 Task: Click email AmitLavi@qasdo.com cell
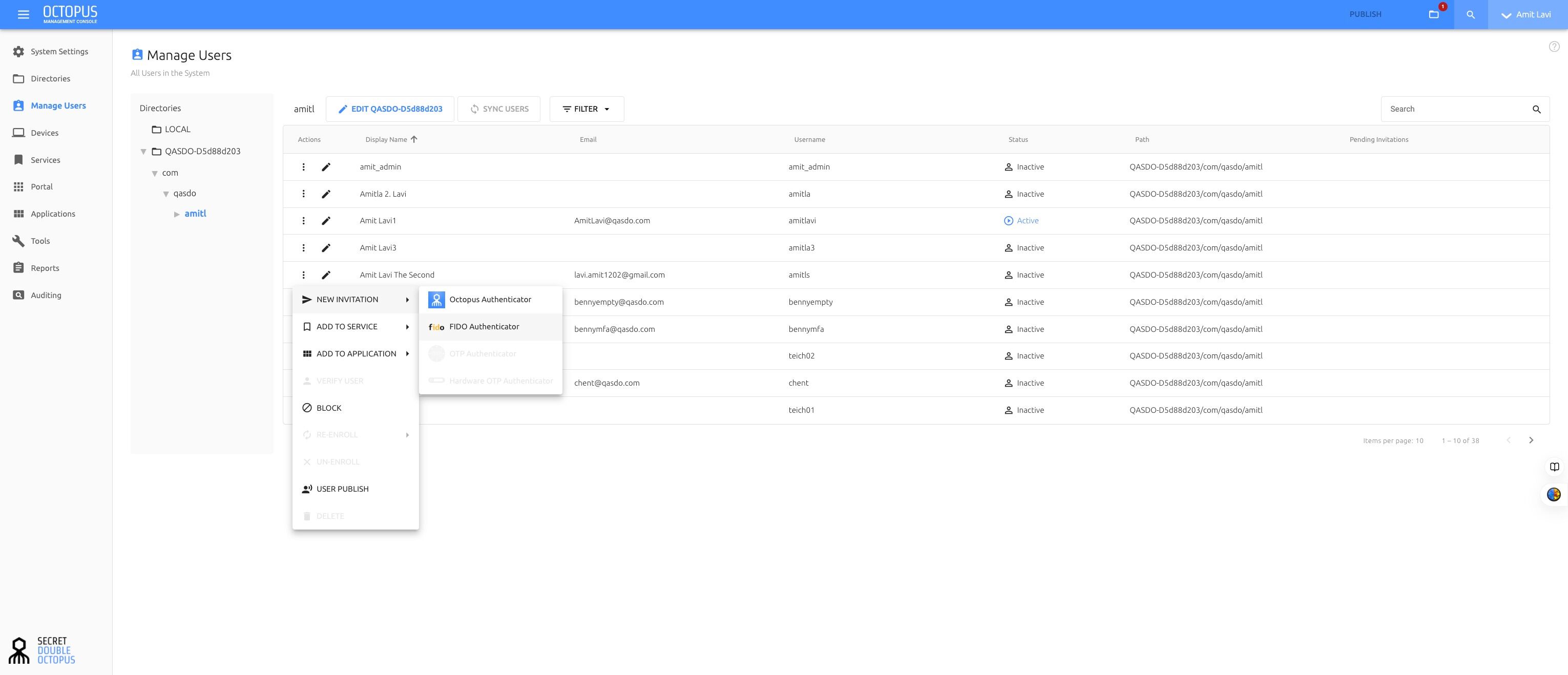click(612, 221)
